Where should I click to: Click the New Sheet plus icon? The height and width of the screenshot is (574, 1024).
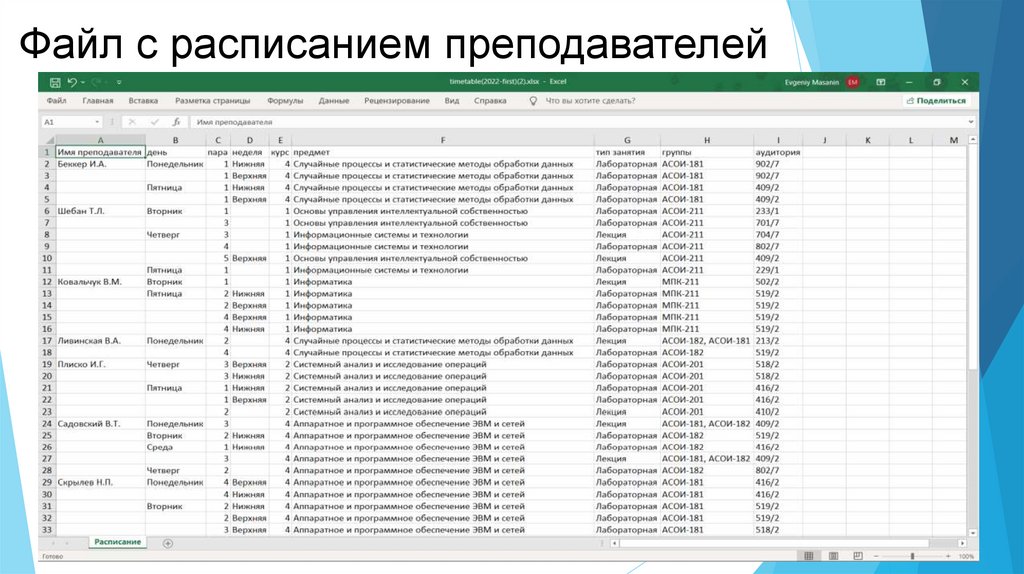(x=168, y=543)
